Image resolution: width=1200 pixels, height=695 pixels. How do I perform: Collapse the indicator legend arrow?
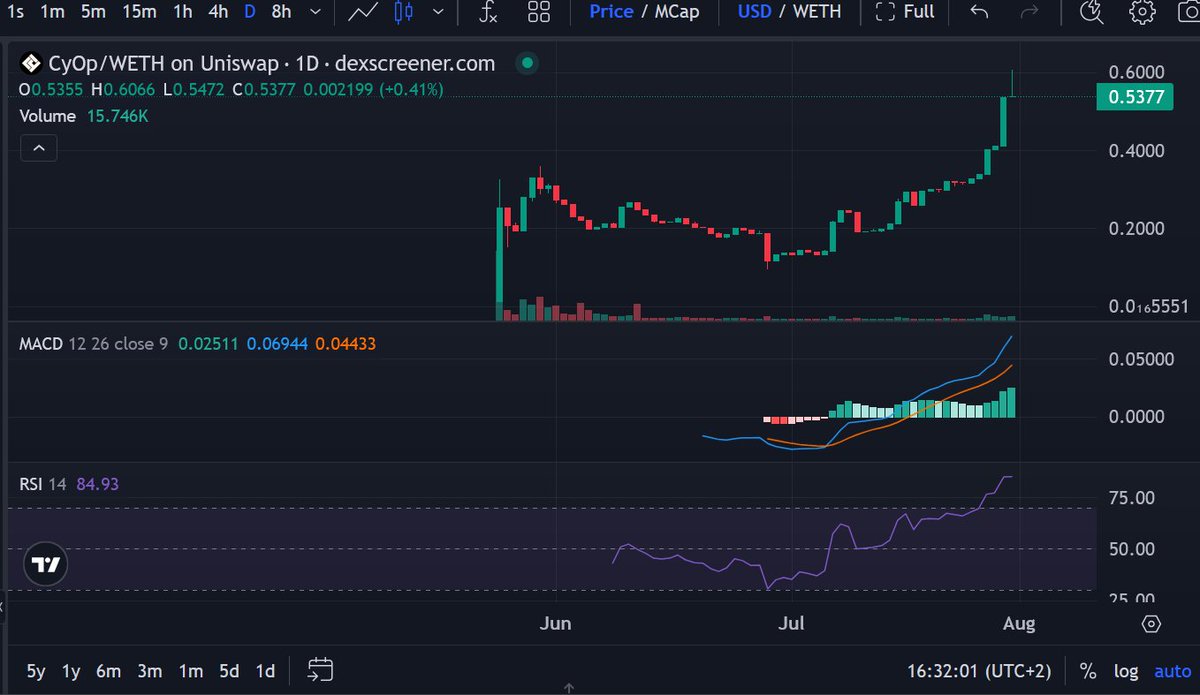click(39, 149)
